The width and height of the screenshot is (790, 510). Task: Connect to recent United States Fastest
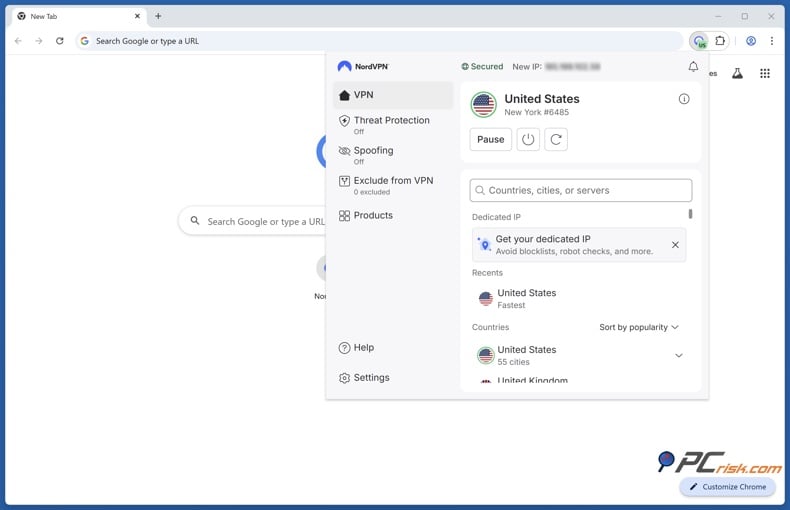(579, 298)
